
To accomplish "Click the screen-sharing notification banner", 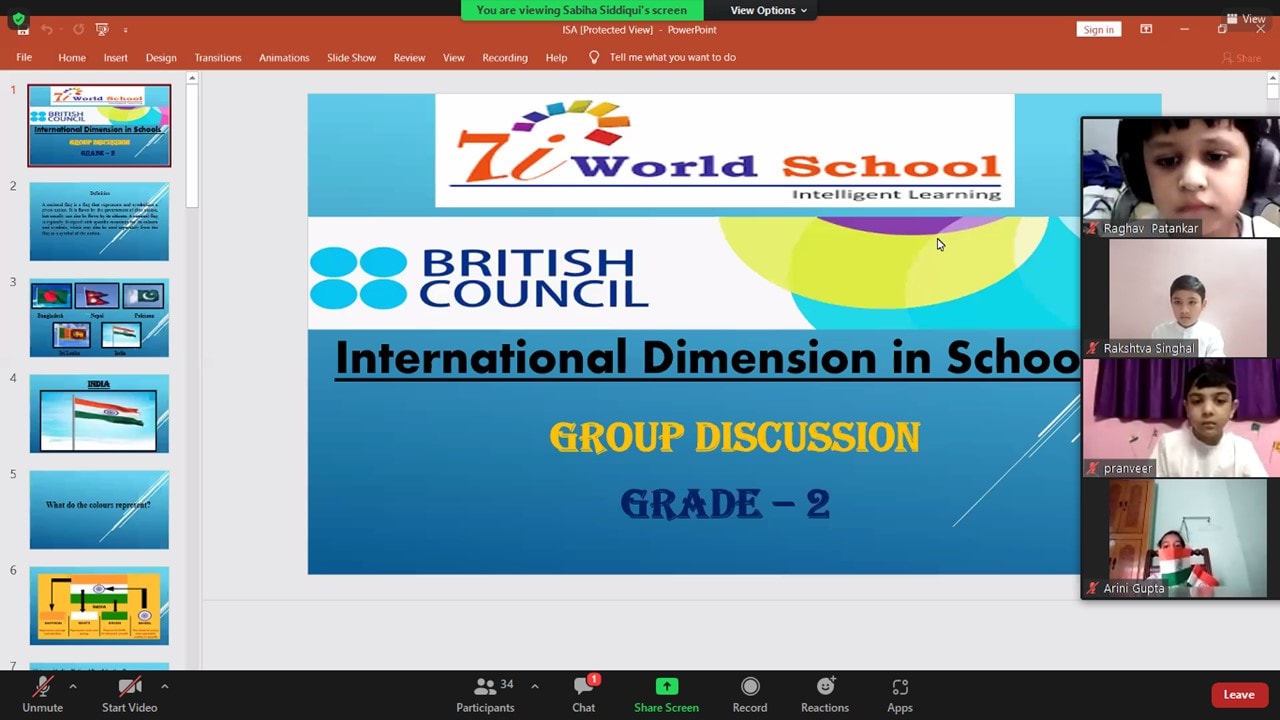I will (582, 10).
